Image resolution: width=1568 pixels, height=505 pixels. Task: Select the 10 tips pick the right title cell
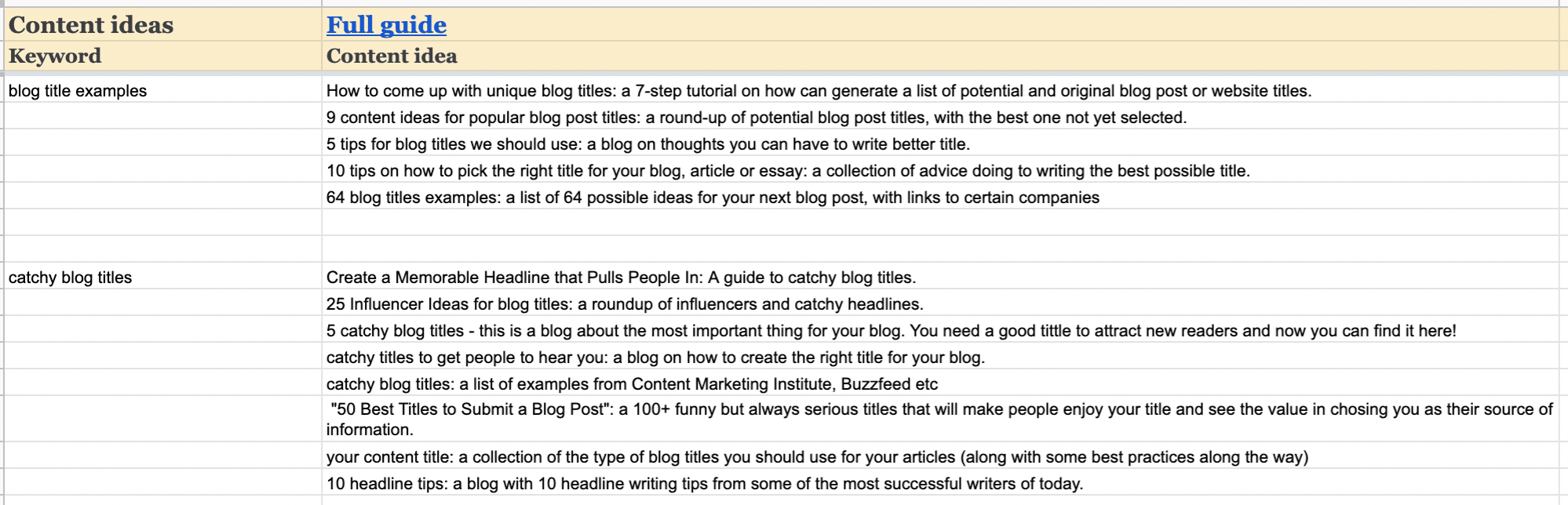coord(939,170)
